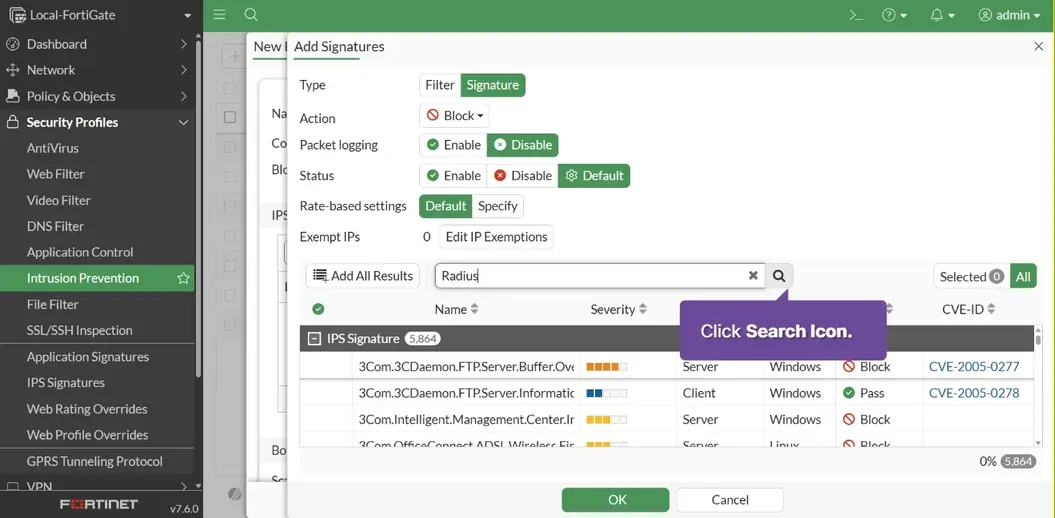Select Filter type option

440,85
